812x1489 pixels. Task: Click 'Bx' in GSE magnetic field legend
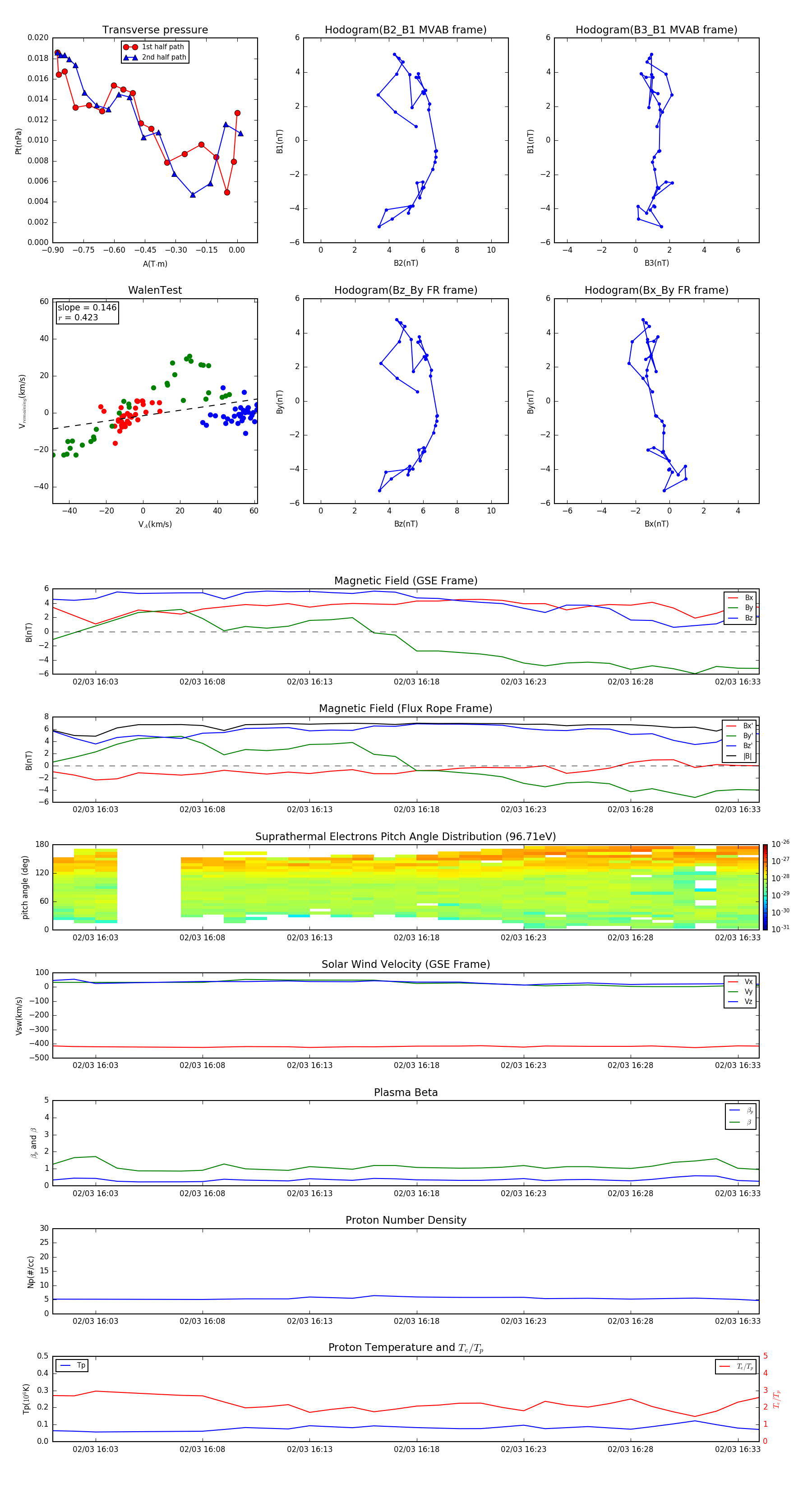click(x=740, y=598)
